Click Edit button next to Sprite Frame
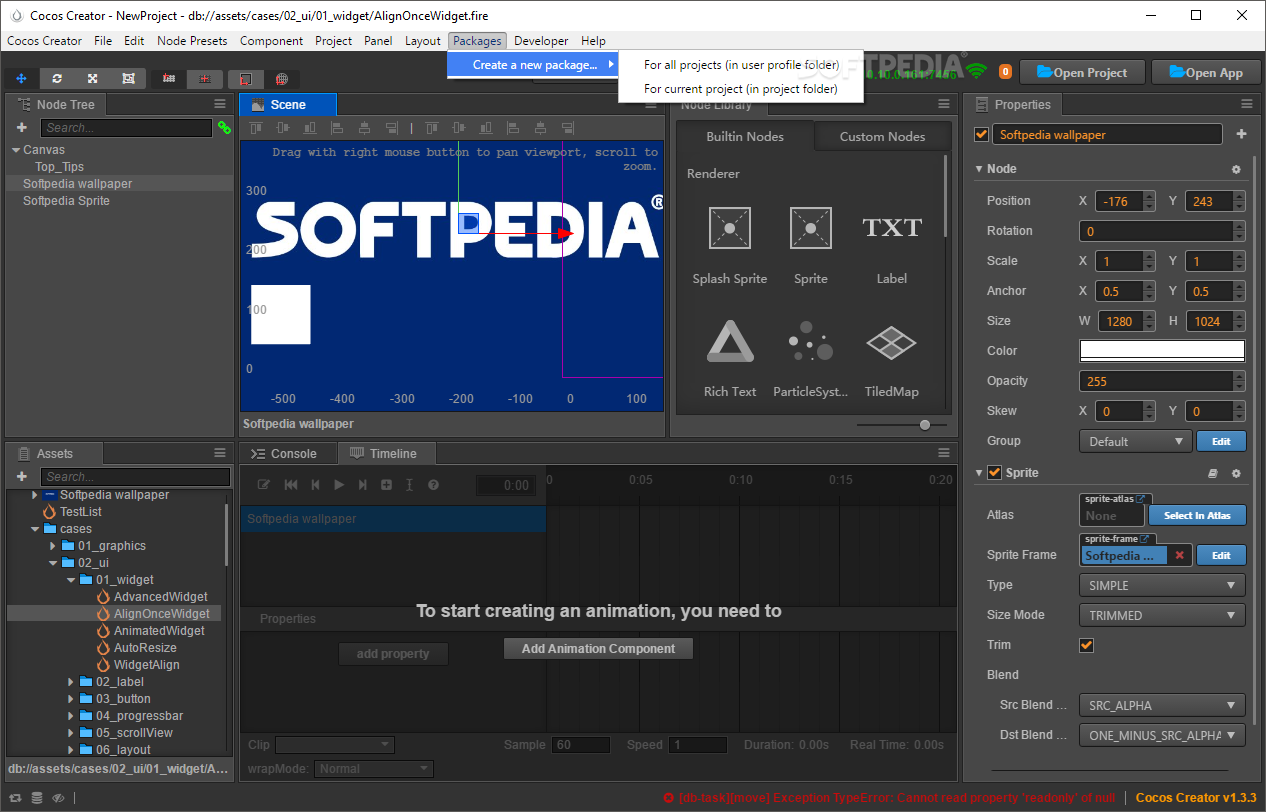Screen dimensions: 1266x812 1221,555
